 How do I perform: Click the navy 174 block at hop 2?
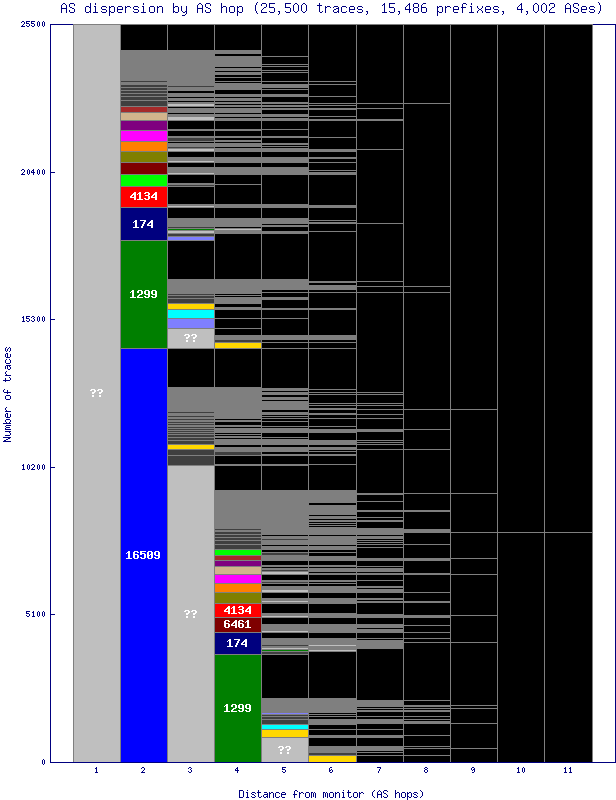coord(143,224)
